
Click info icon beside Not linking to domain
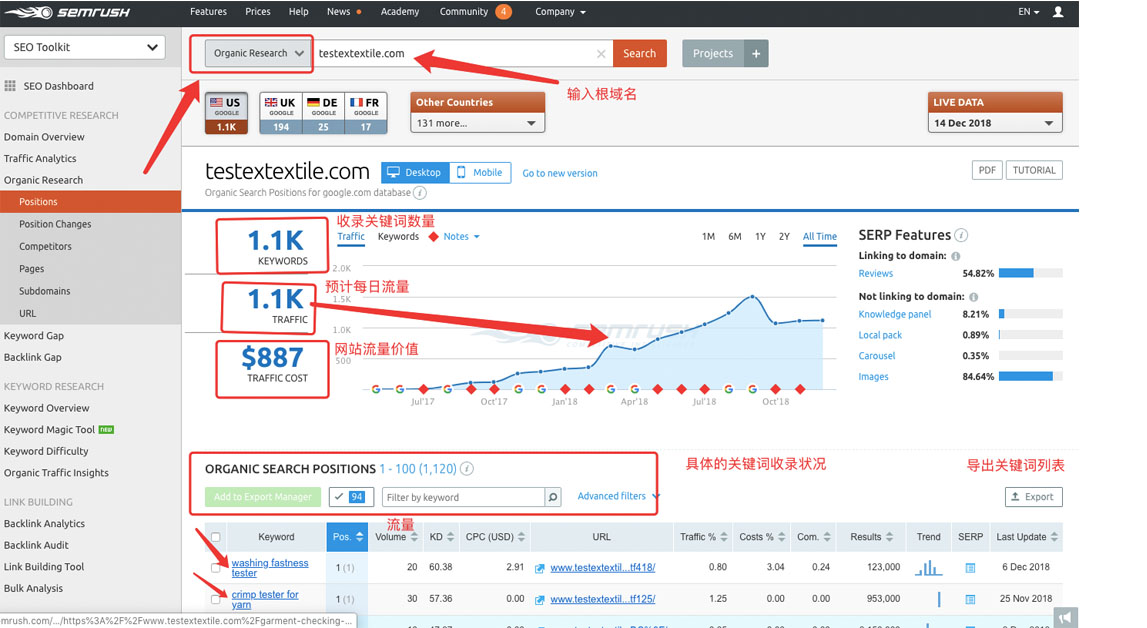[974, 297]
